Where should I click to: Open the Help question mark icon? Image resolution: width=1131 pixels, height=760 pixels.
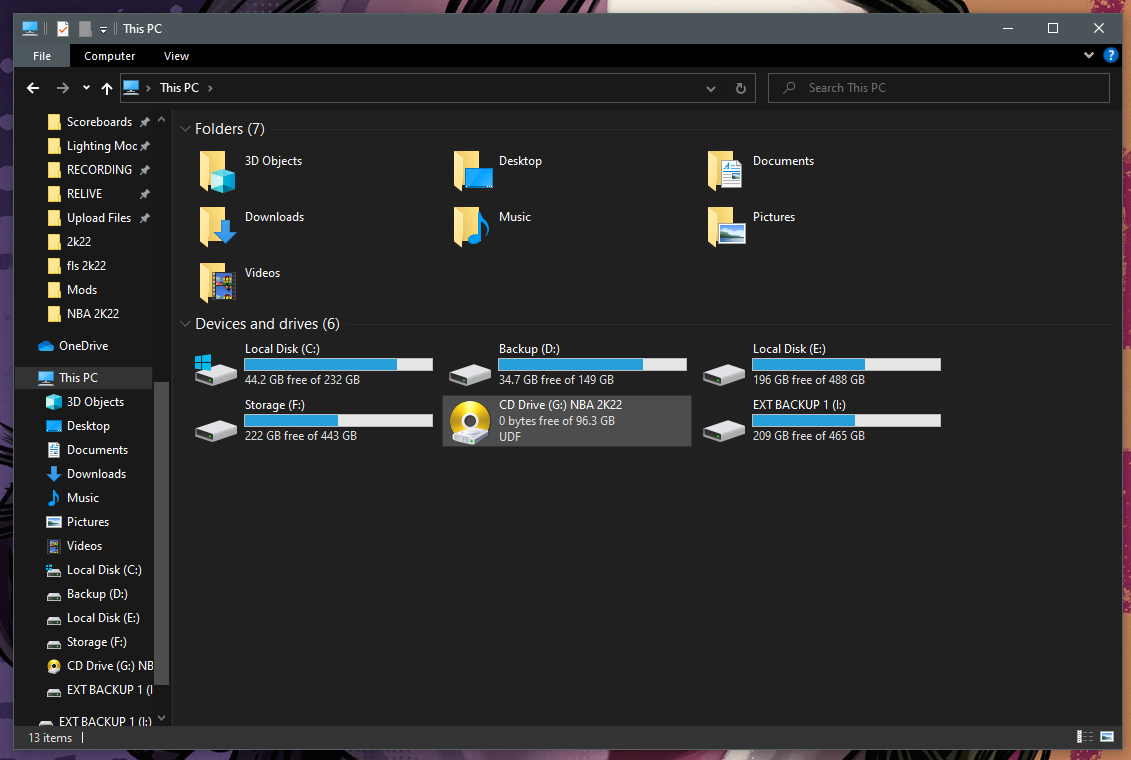(1111, 56)
